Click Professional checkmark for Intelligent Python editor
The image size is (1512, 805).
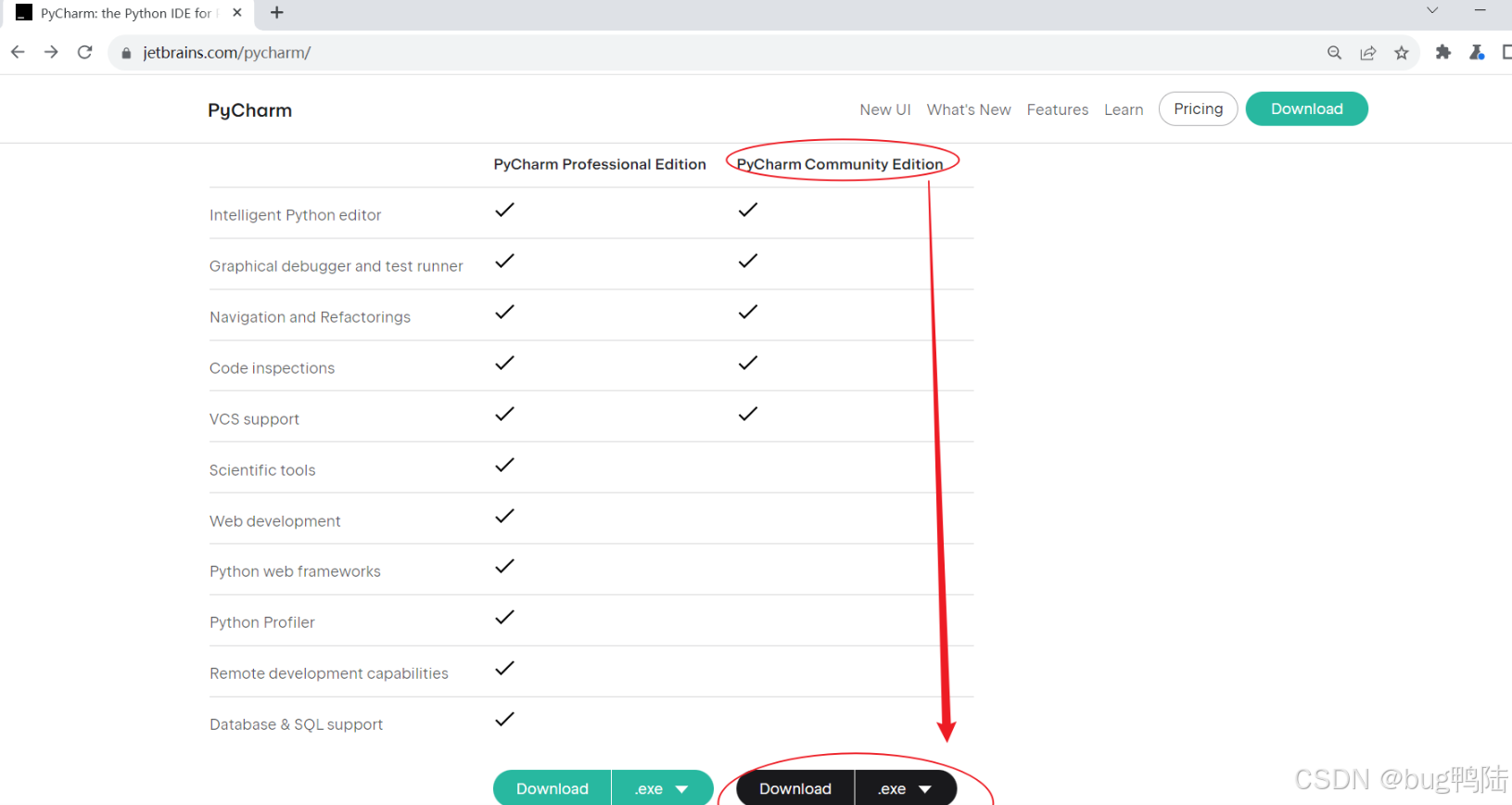504,210
